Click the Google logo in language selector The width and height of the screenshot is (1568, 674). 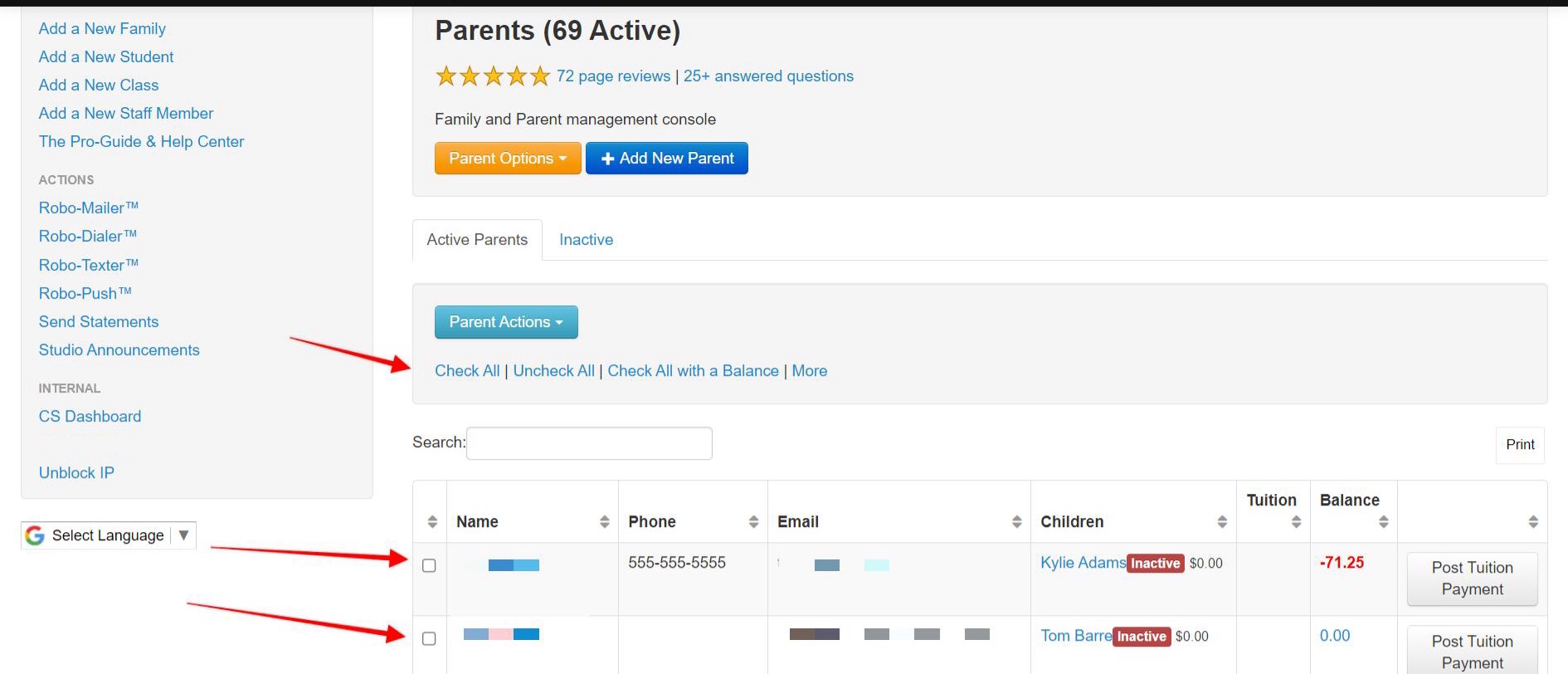pos(35,535)
